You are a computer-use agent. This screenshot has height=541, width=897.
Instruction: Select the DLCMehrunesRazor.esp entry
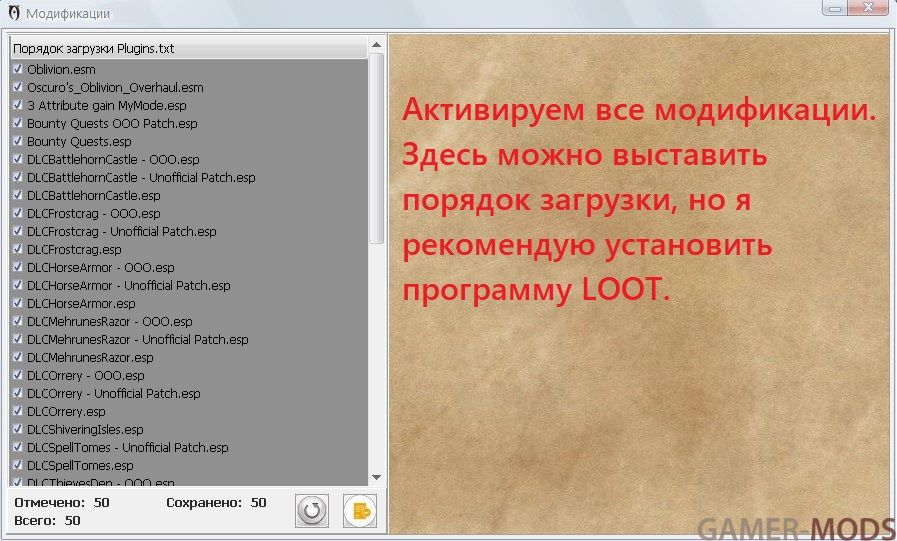point(90,357)
